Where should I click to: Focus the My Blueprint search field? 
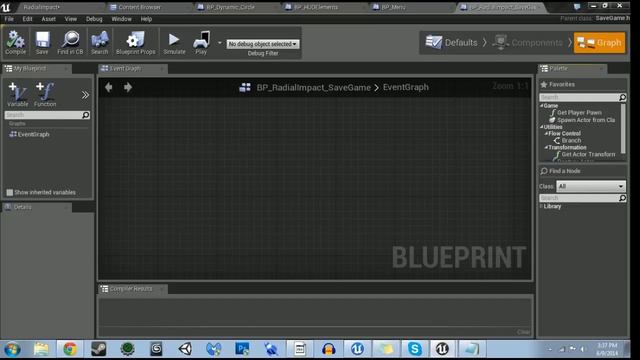coord(47,115)
